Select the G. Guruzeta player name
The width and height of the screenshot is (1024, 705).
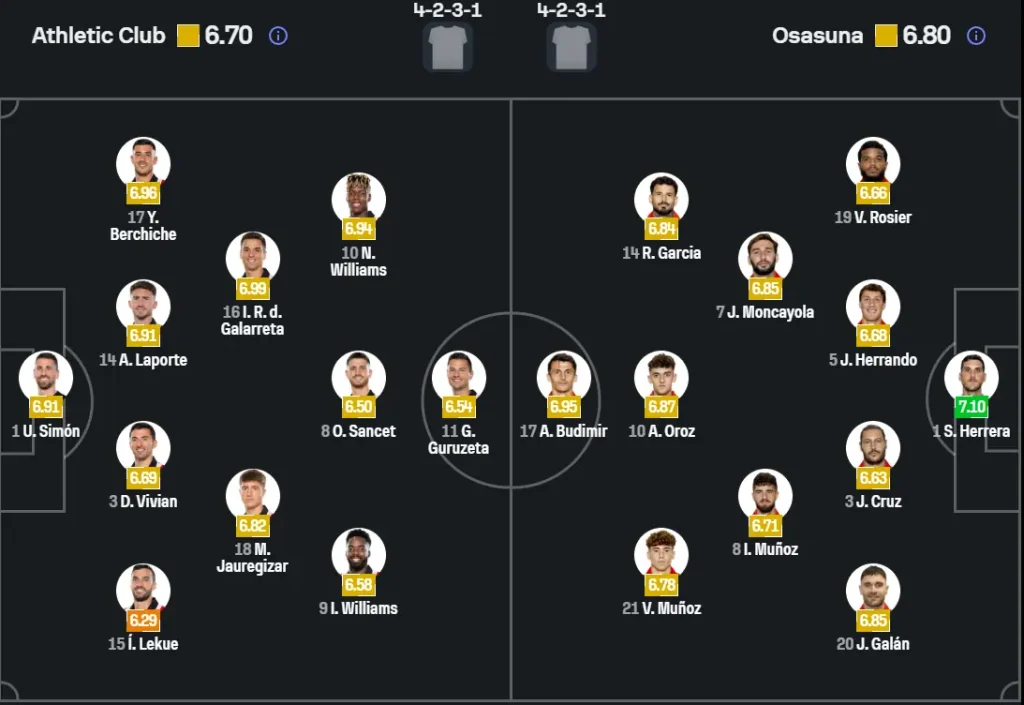pos(461,440)
